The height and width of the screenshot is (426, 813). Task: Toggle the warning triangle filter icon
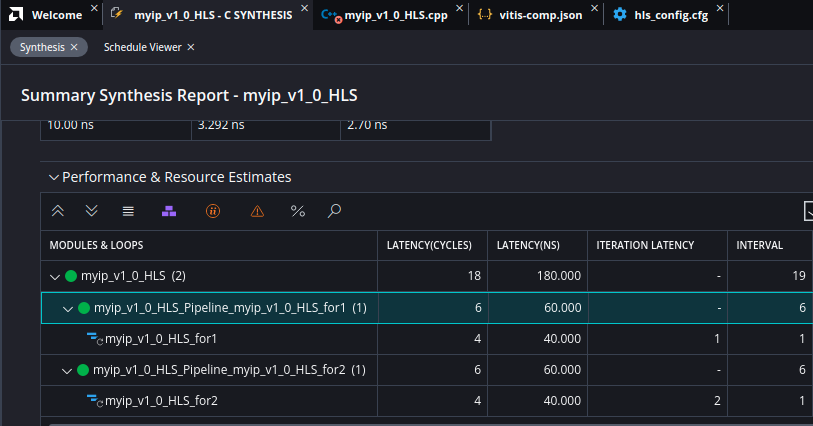point(257,211)
